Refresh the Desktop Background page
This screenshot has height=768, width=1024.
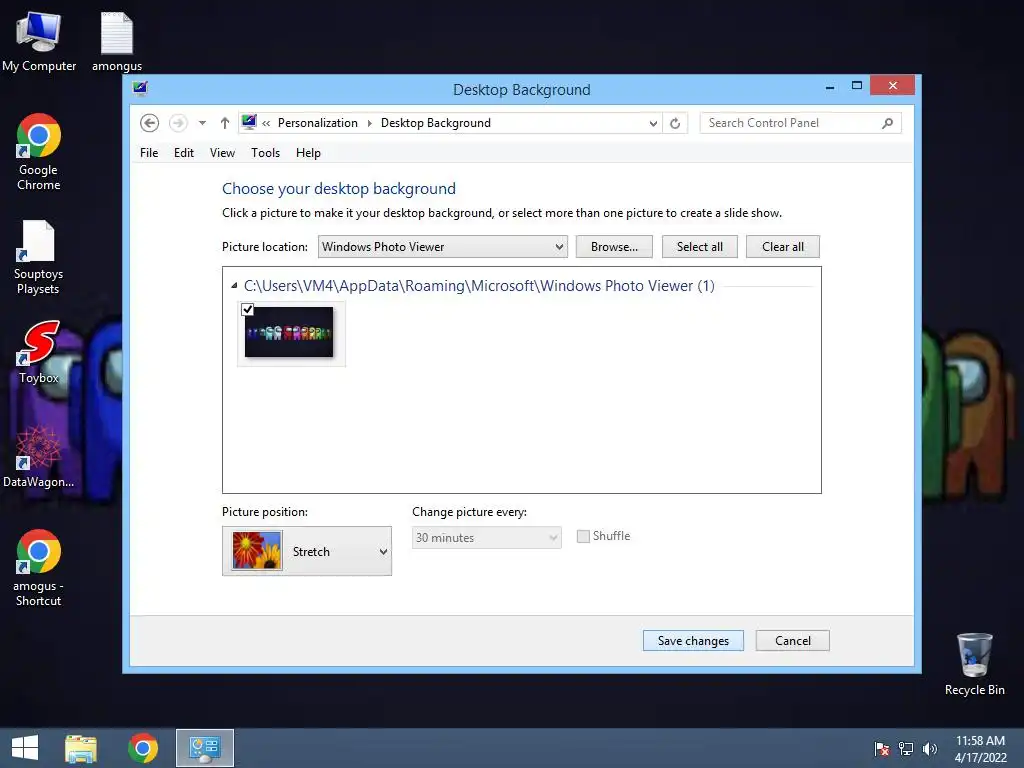(675, 123)
